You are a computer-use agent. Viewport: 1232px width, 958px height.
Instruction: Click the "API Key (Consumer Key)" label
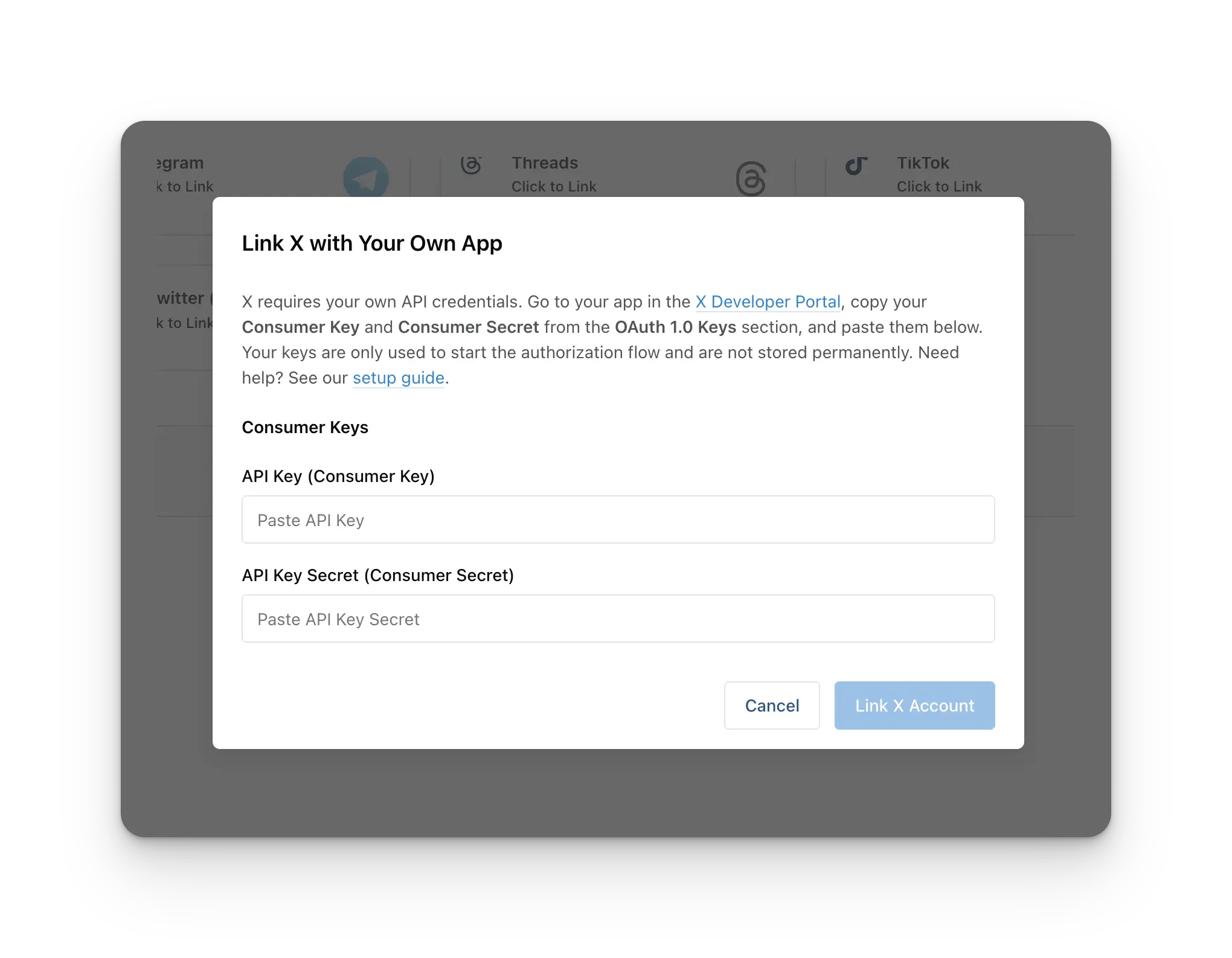click(x=338, y=476)
